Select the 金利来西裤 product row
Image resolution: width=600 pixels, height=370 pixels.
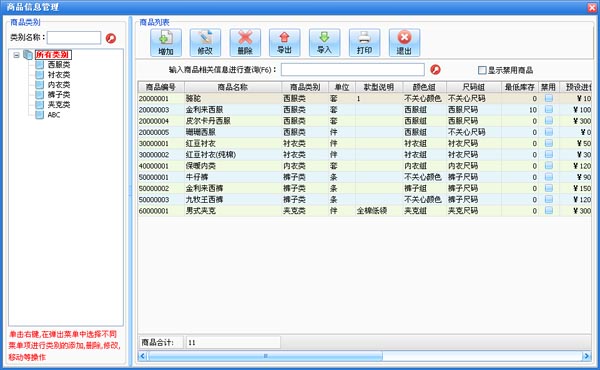click(x=365, y=188)
